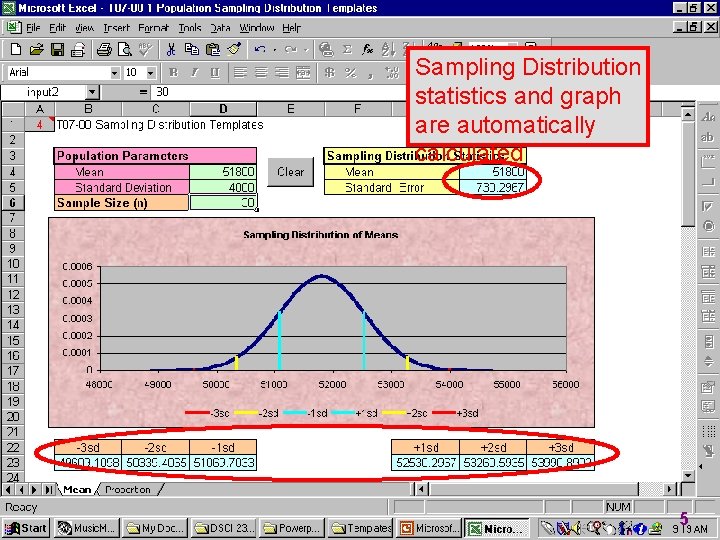Screen dimensions: 720x540
Task: Open a file with the Open folder icon
Action: point(36,49)
